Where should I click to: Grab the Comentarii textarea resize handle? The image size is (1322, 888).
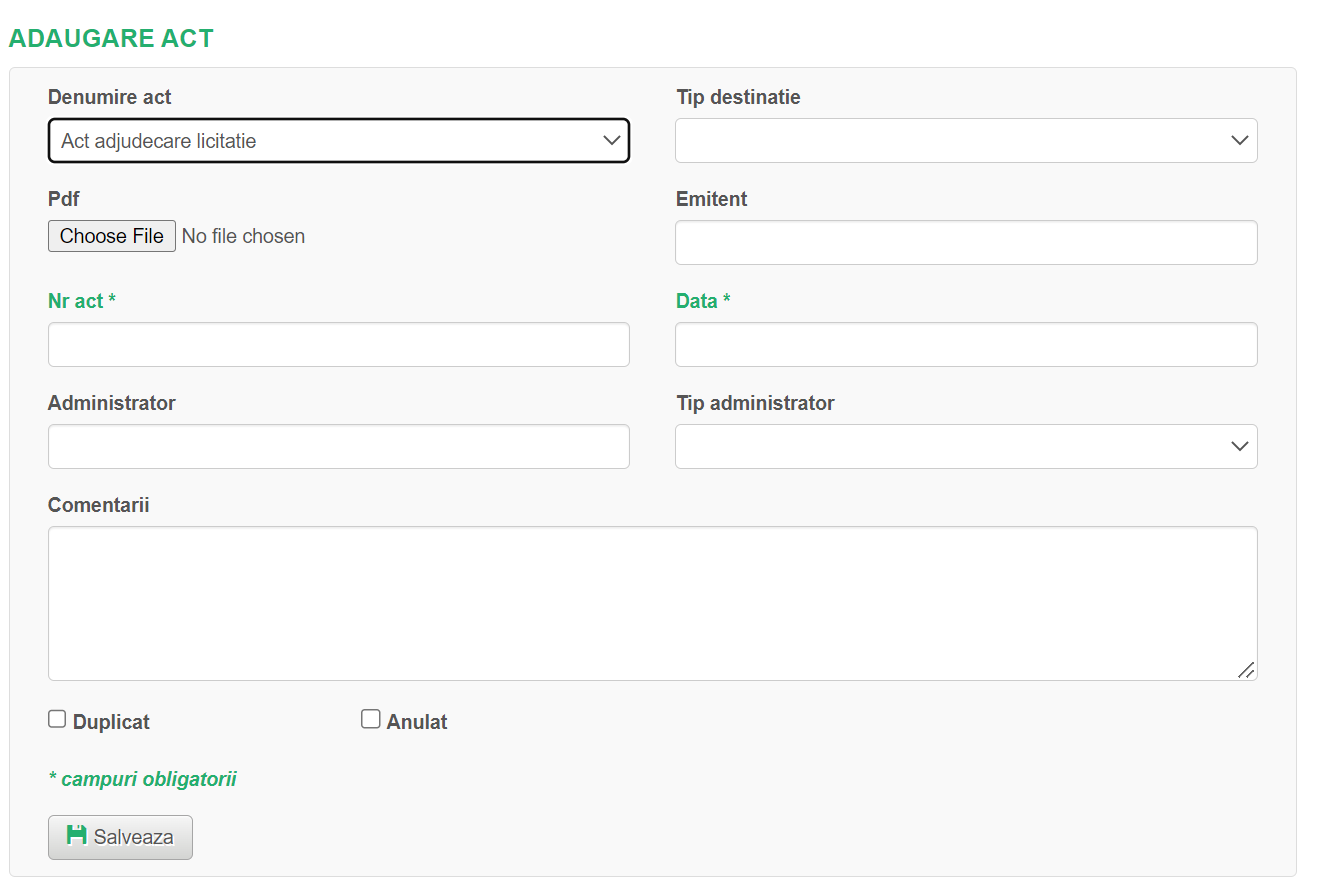click(1246, 670)
